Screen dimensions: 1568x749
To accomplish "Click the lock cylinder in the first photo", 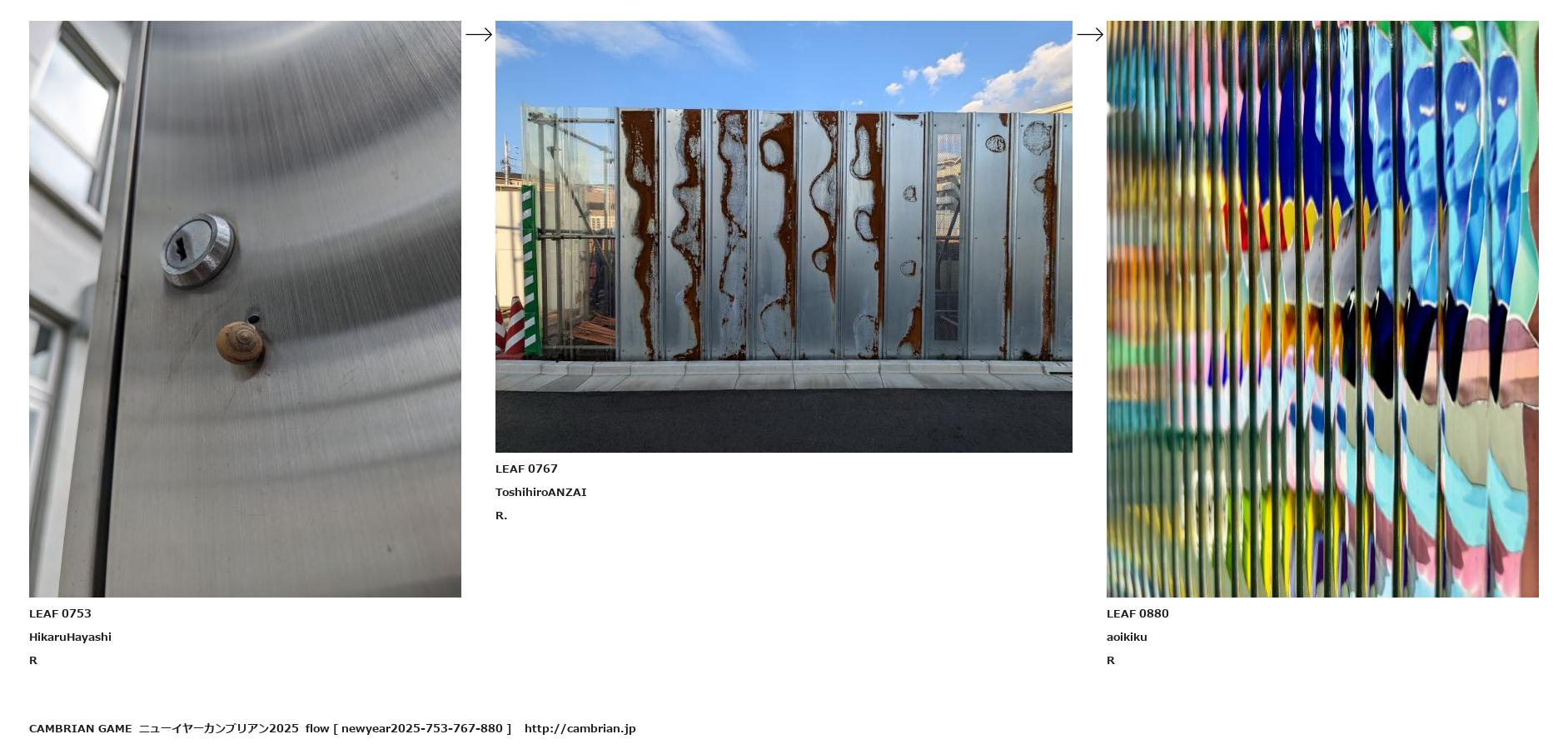I will tap(197, 250).
